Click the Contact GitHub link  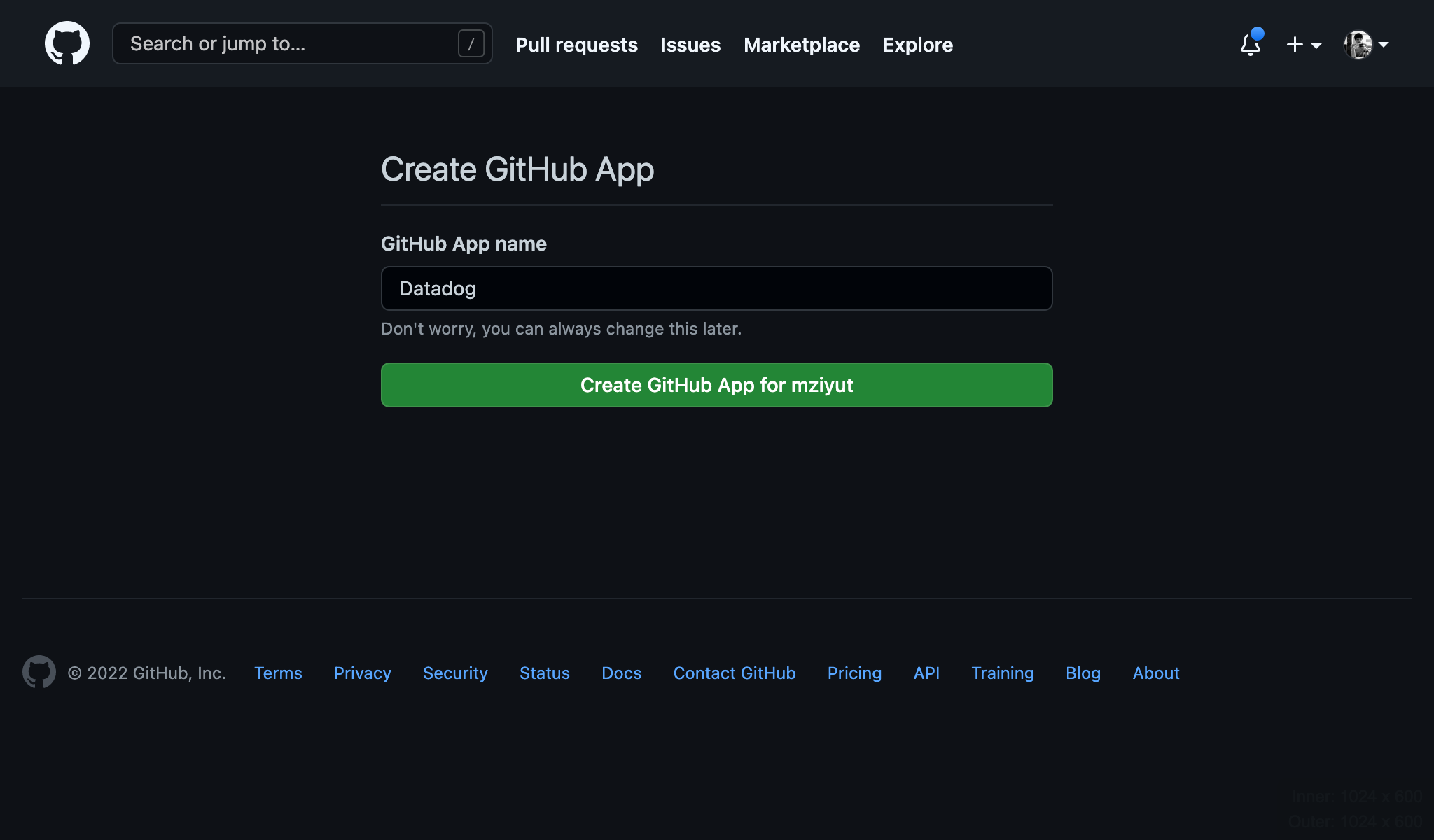[735, 673]
